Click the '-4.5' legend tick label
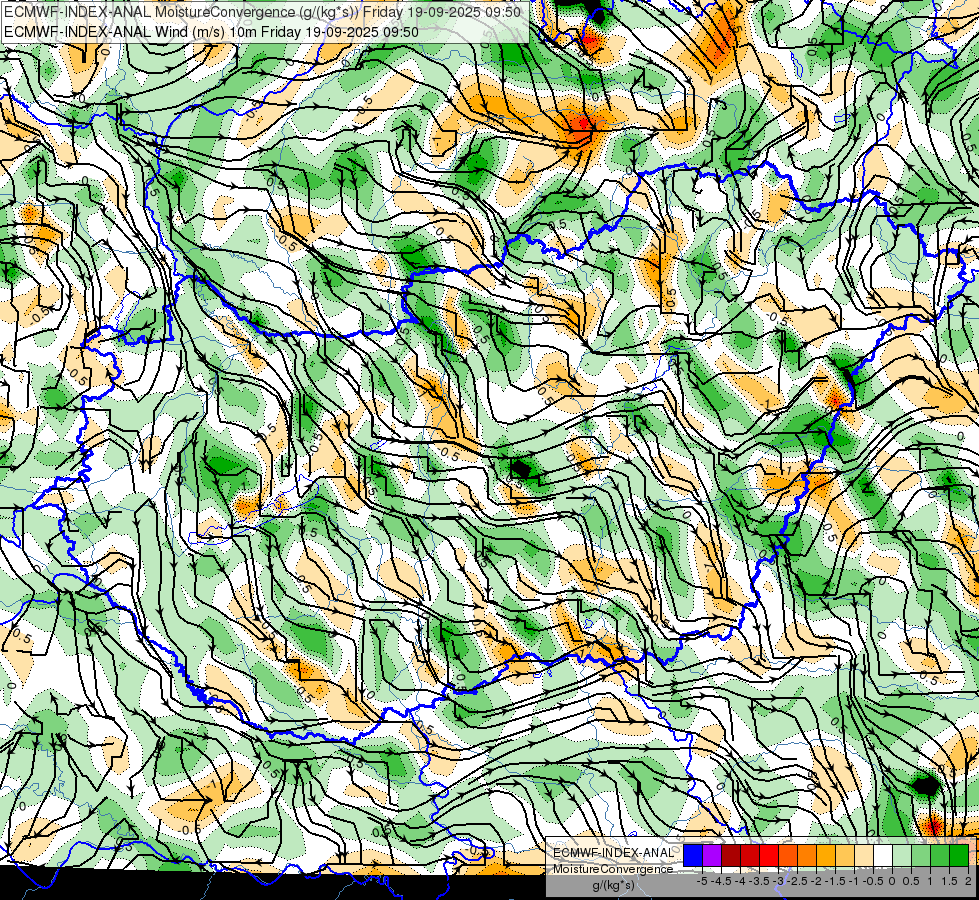The image size is (979, 900). click(x=721, y=881)
